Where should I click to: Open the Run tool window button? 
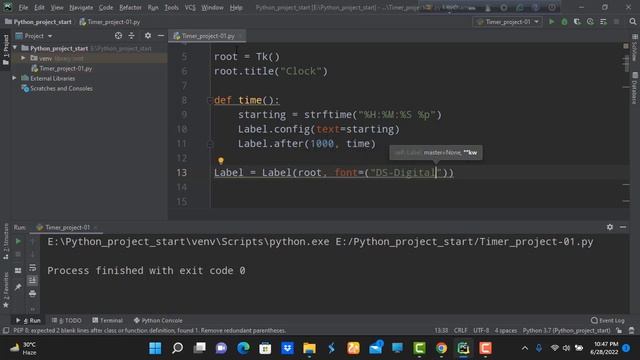tap(29, 320)
